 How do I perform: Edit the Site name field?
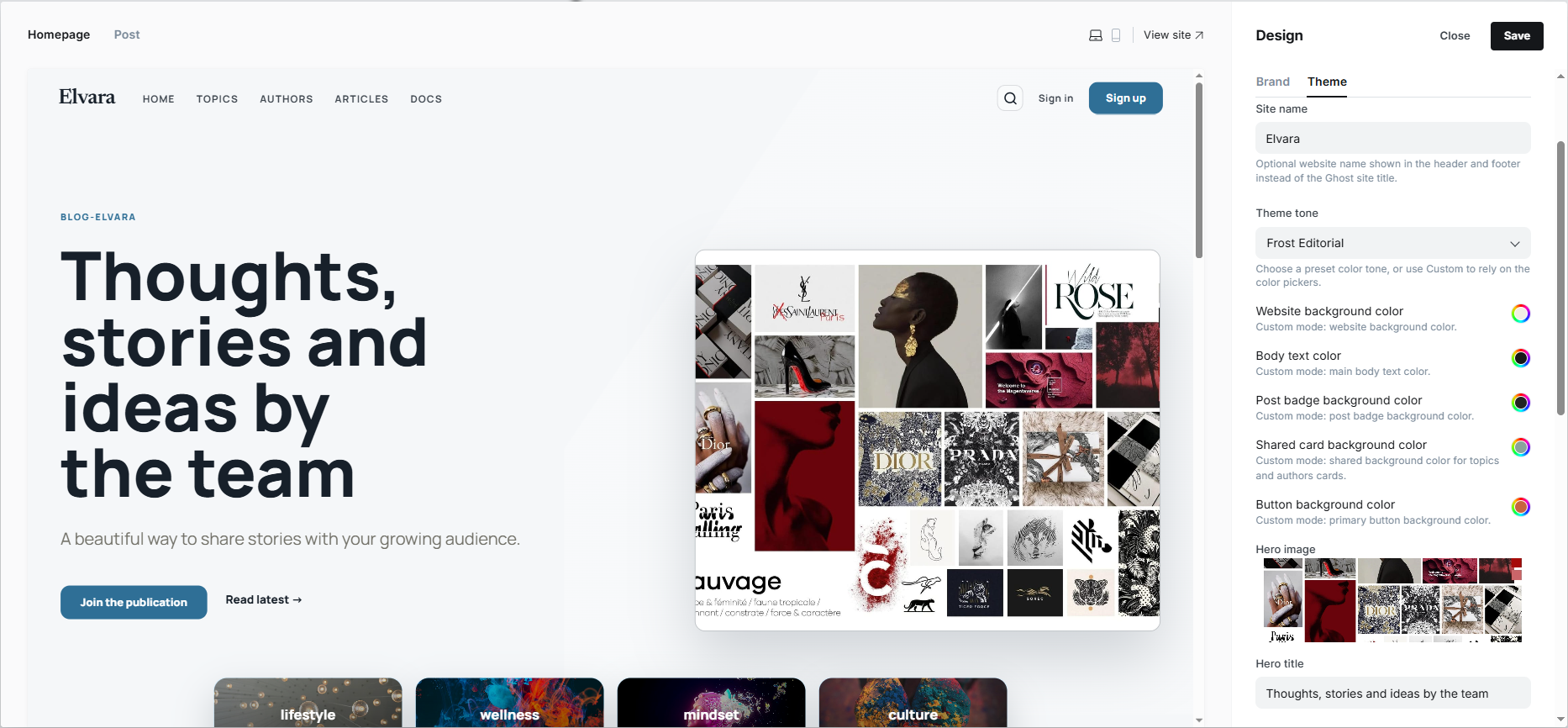point(1393,139)
